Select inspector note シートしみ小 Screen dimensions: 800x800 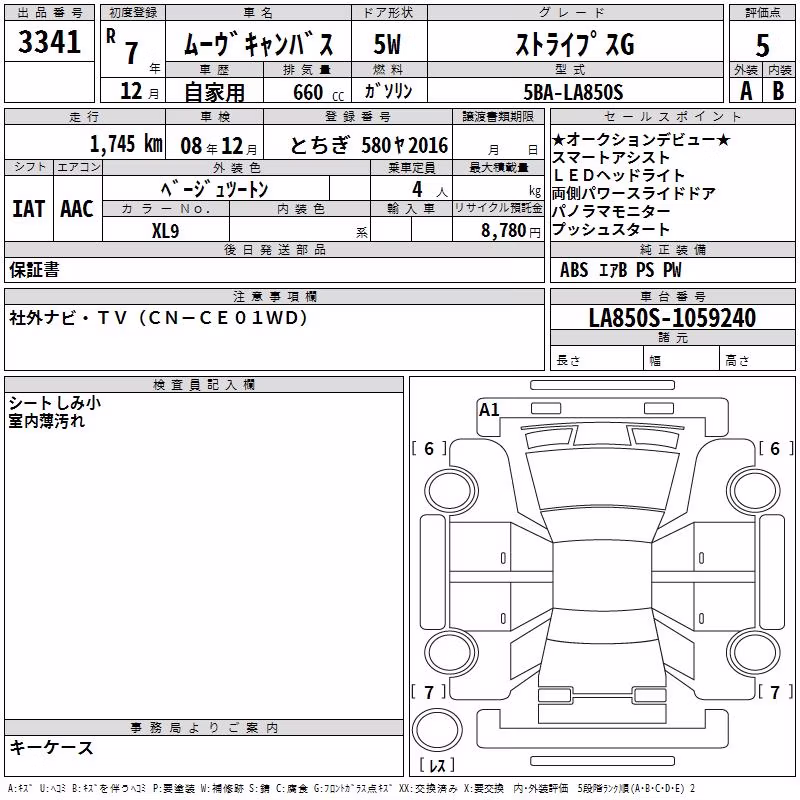[55, 403]
